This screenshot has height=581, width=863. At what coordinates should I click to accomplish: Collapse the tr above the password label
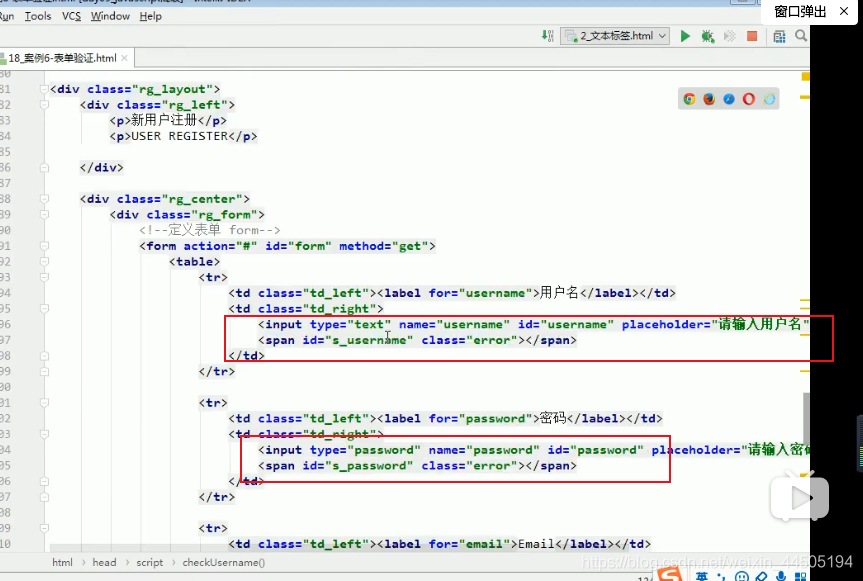tap(44, 403)
